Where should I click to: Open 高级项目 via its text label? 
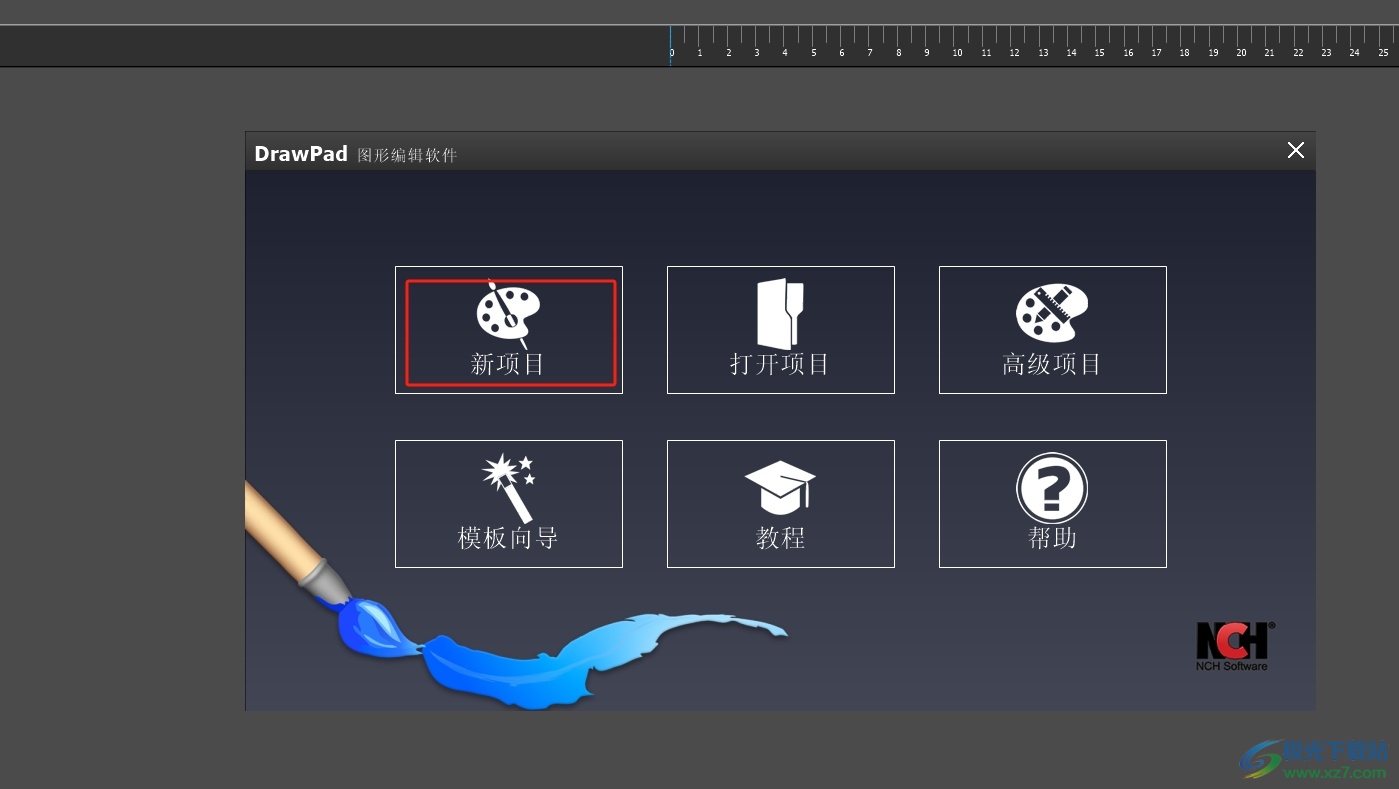pos(1052,364)
